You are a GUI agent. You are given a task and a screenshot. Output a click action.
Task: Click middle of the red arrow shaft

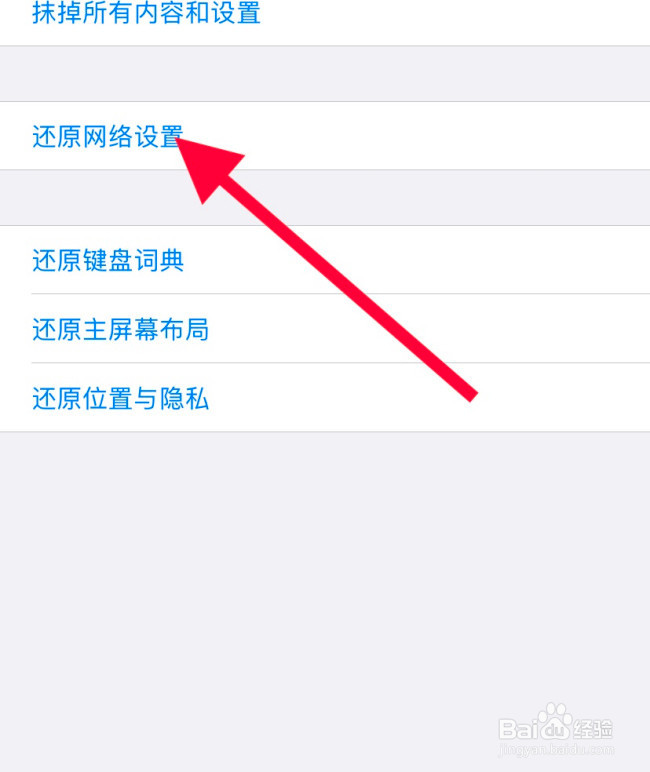point(345,286)
